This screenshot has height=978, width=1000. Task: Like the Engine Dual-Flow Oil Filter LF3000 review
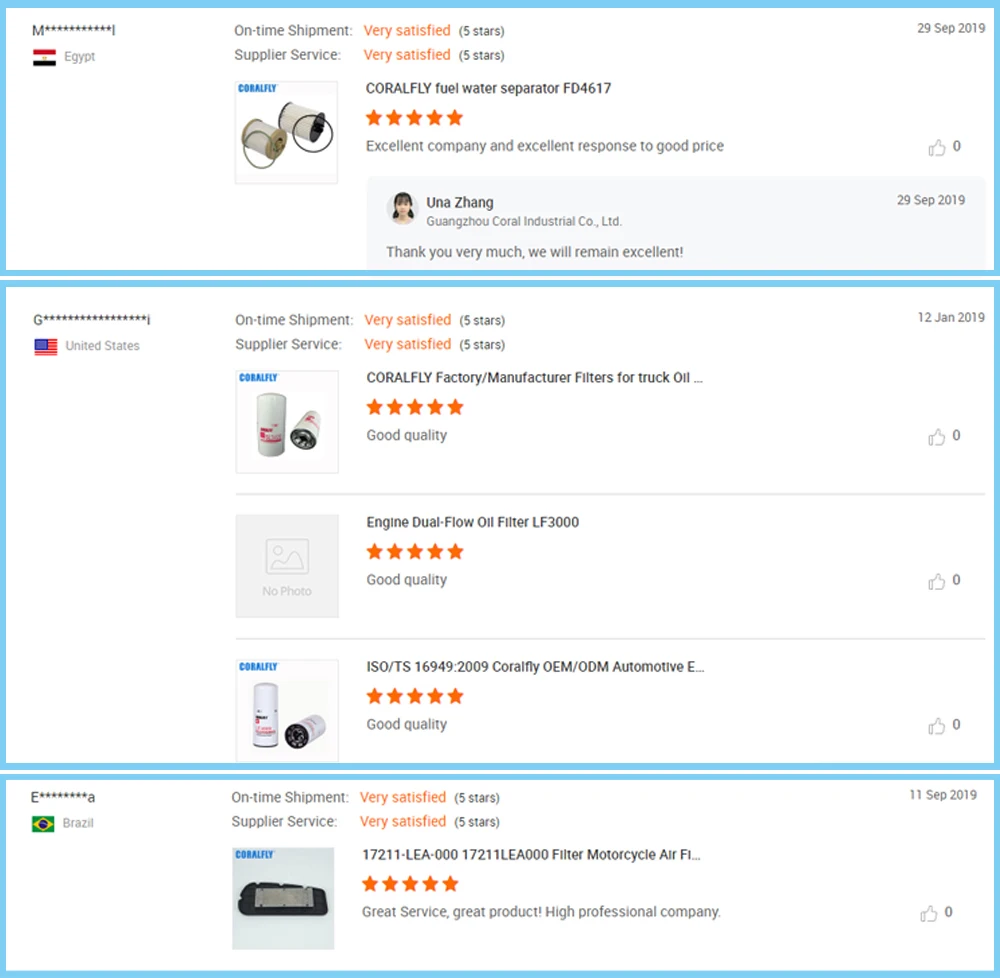click(937, 582)
